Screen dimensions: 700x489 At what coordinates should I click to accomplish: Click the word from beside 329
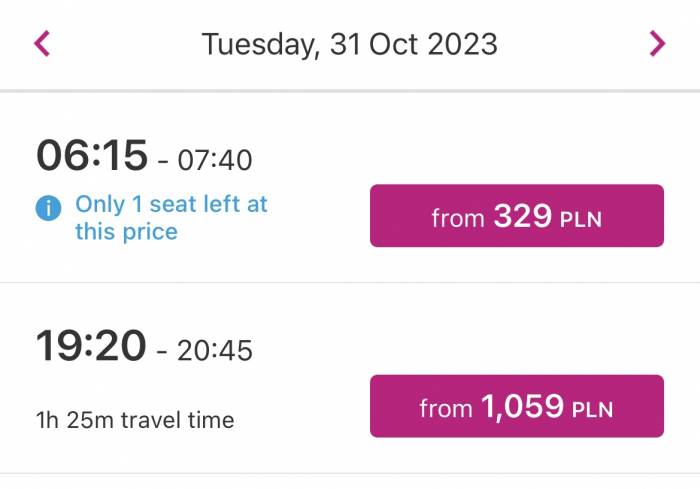tap(458, 218)
